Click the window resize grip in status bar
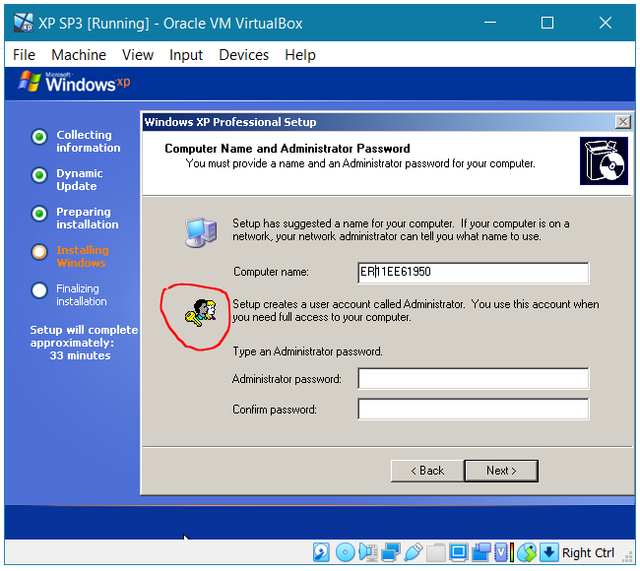This screenshot has width=640, height=571. pos(627,558)
